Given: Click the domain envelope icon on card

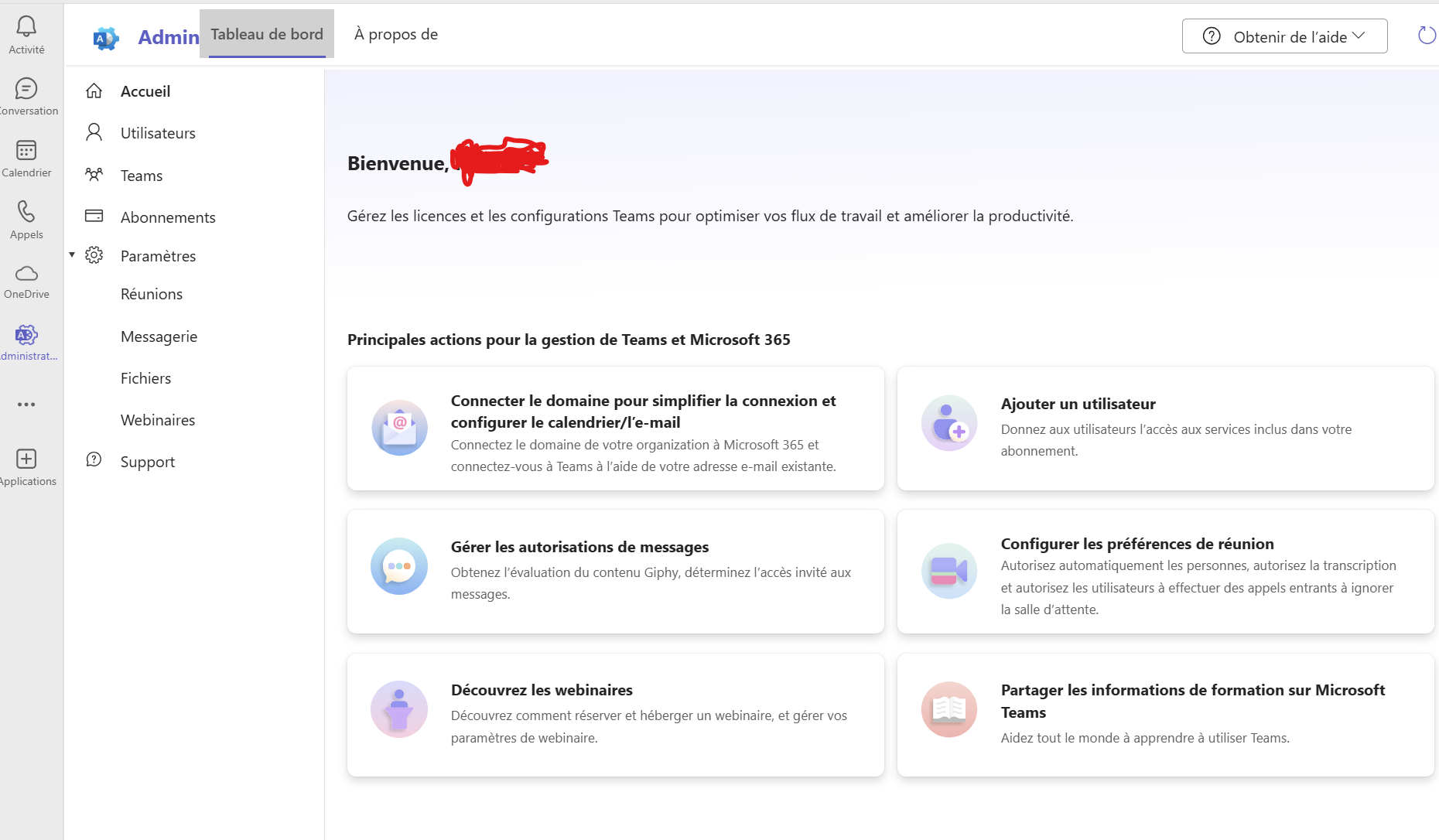Looking at the screenshot, I should 399,428.
